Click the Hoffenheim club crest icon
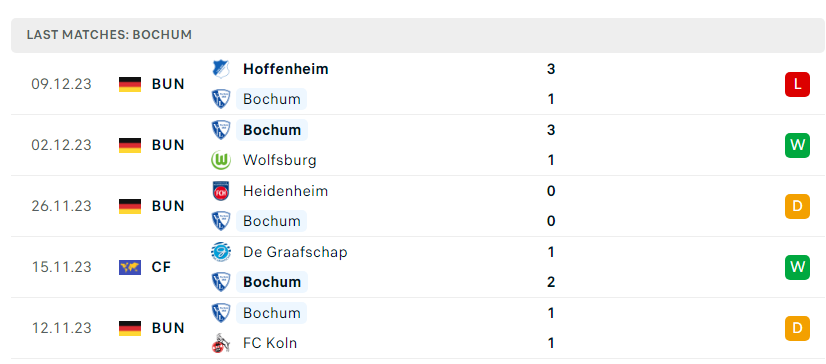Image resolution: width=826 pixels, height=364 pixels. coord(221,69)
